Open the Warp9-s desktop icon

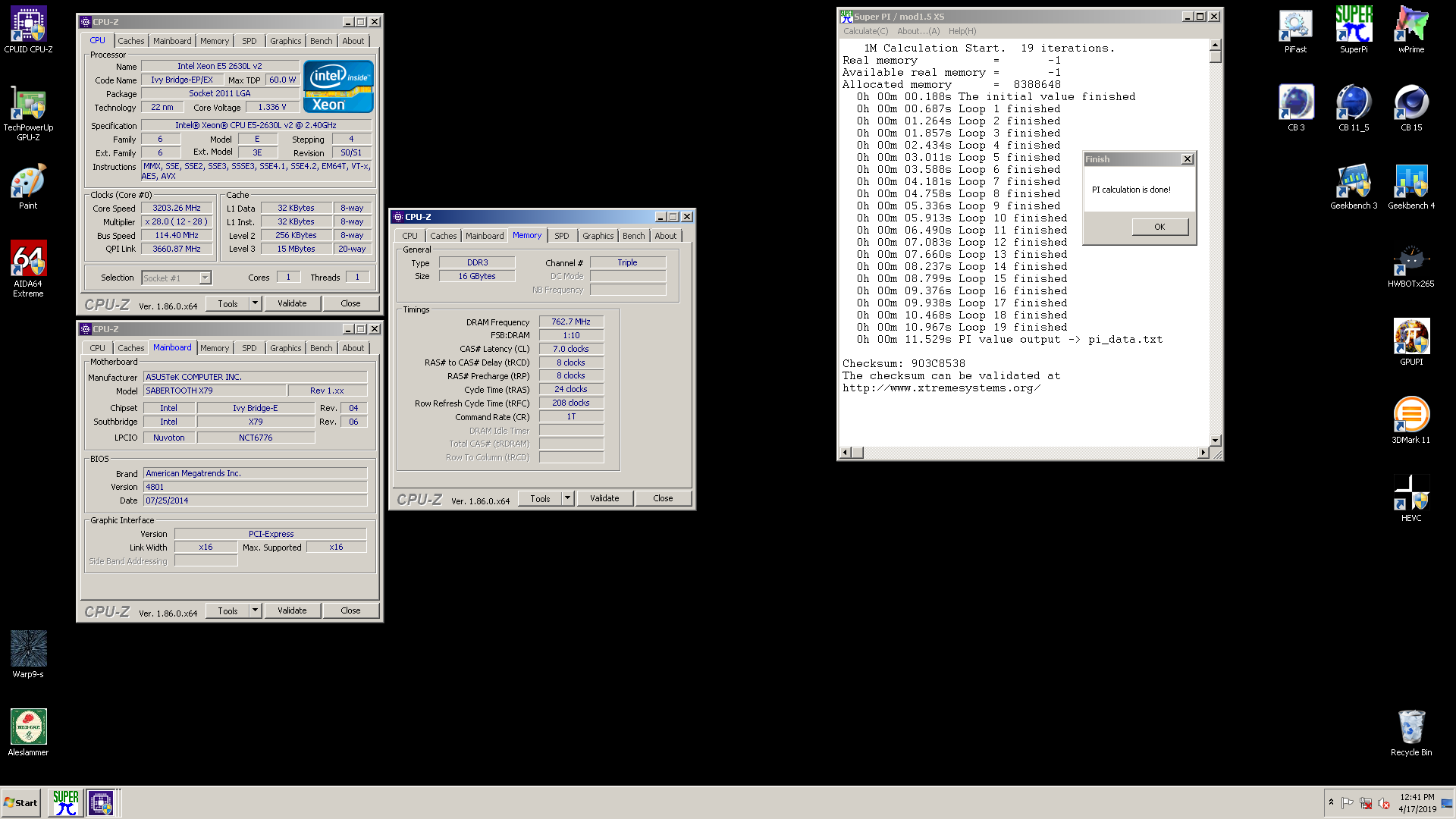pyautogui.click(x=28, y=654)
